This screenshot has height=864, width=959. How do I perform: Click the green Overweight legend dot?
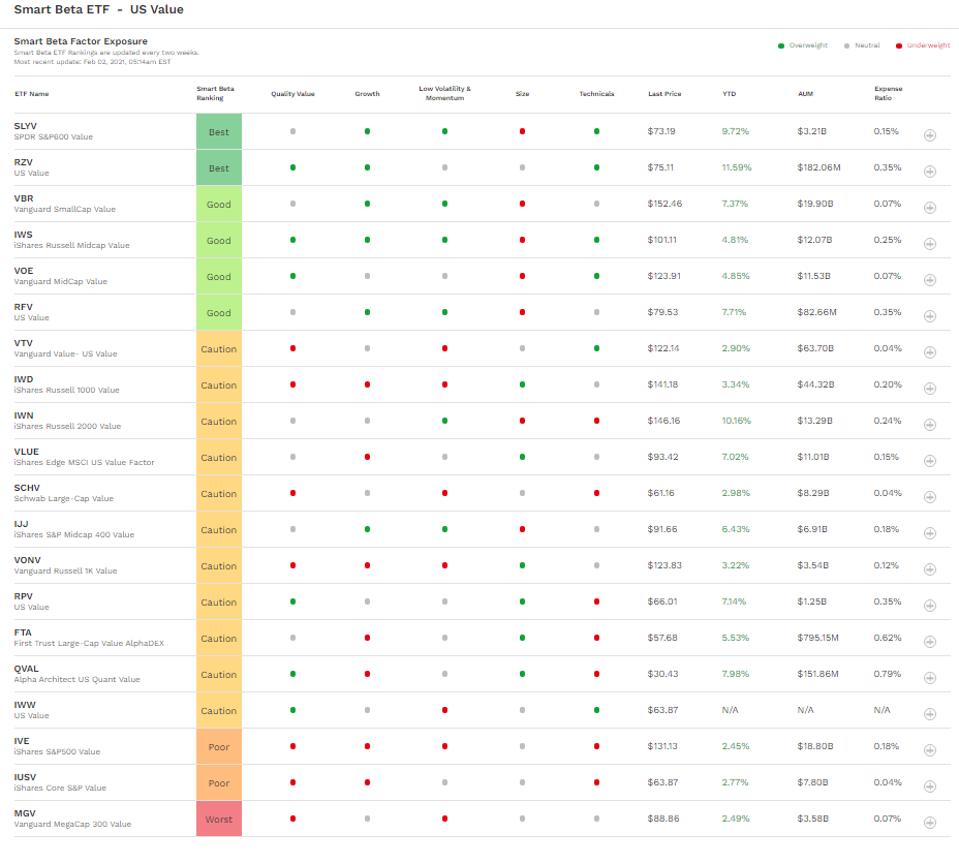tap(783, 45)
